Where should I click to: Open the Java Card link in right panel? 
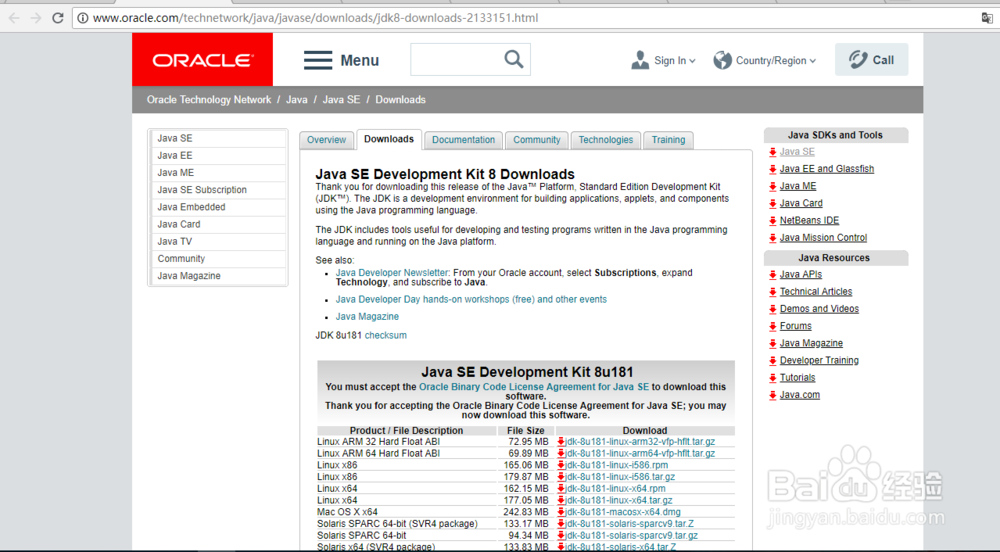[x=801, y=203]
